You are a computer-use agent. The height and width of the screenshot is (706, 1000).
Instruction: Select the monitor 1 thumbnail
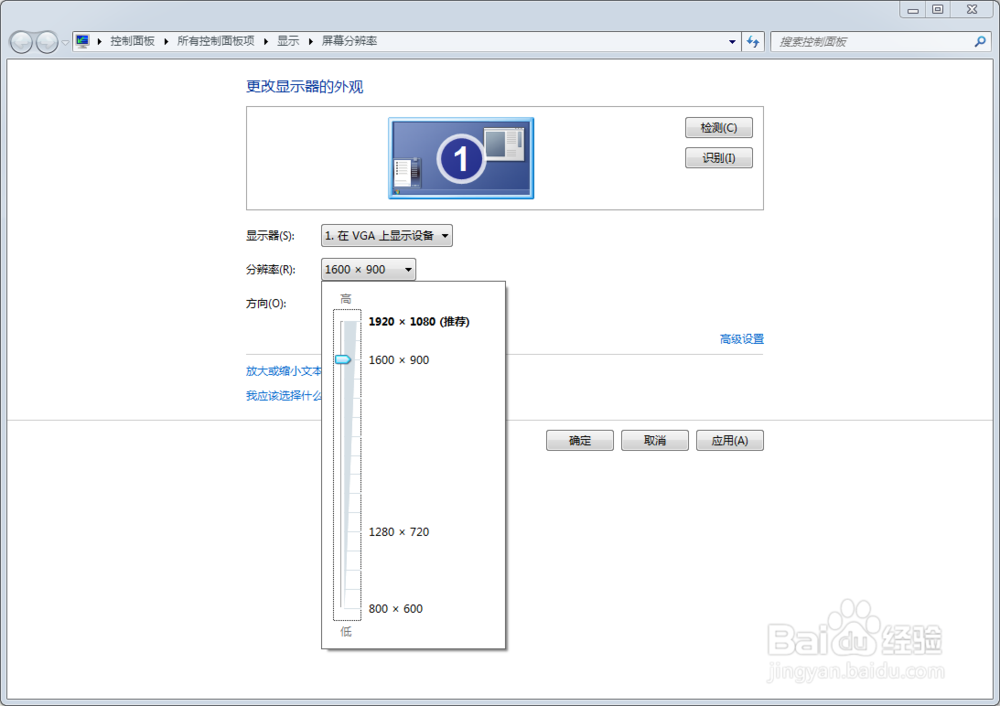point(461,158)
